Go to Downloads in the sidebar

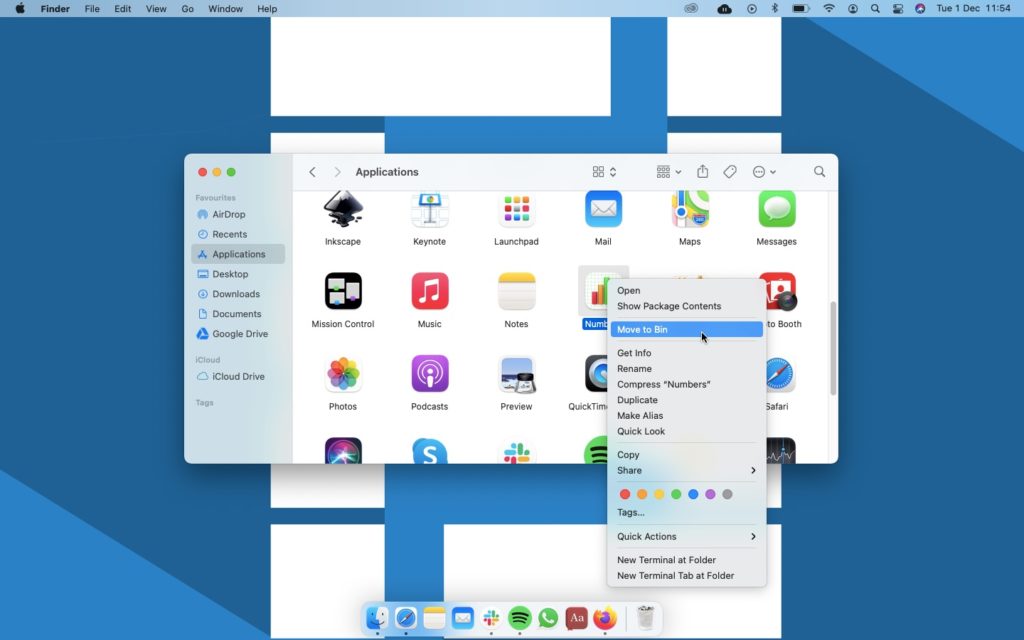[x=235, y=294]
